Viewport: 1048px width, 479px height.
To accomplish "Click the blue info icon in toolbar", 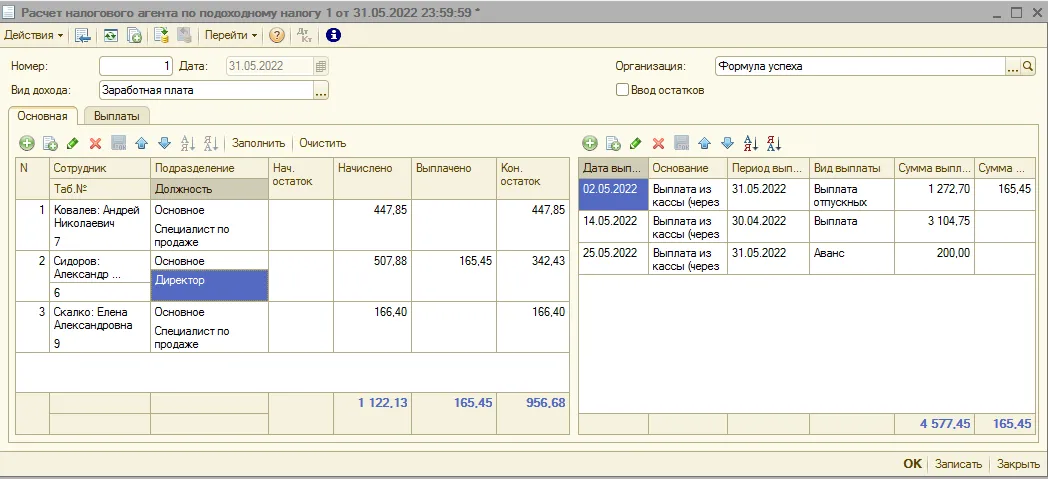I will coord(333,35).
